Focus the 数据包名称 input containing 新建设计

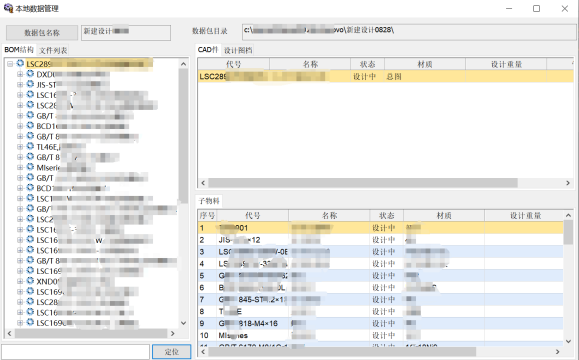tap(126, 32)
